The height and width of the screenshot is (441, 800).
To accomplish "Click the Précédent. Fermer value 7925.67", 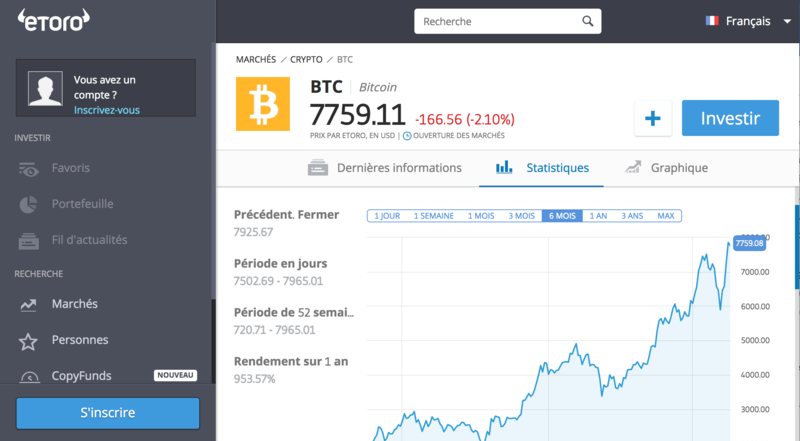I will [254, 232].
